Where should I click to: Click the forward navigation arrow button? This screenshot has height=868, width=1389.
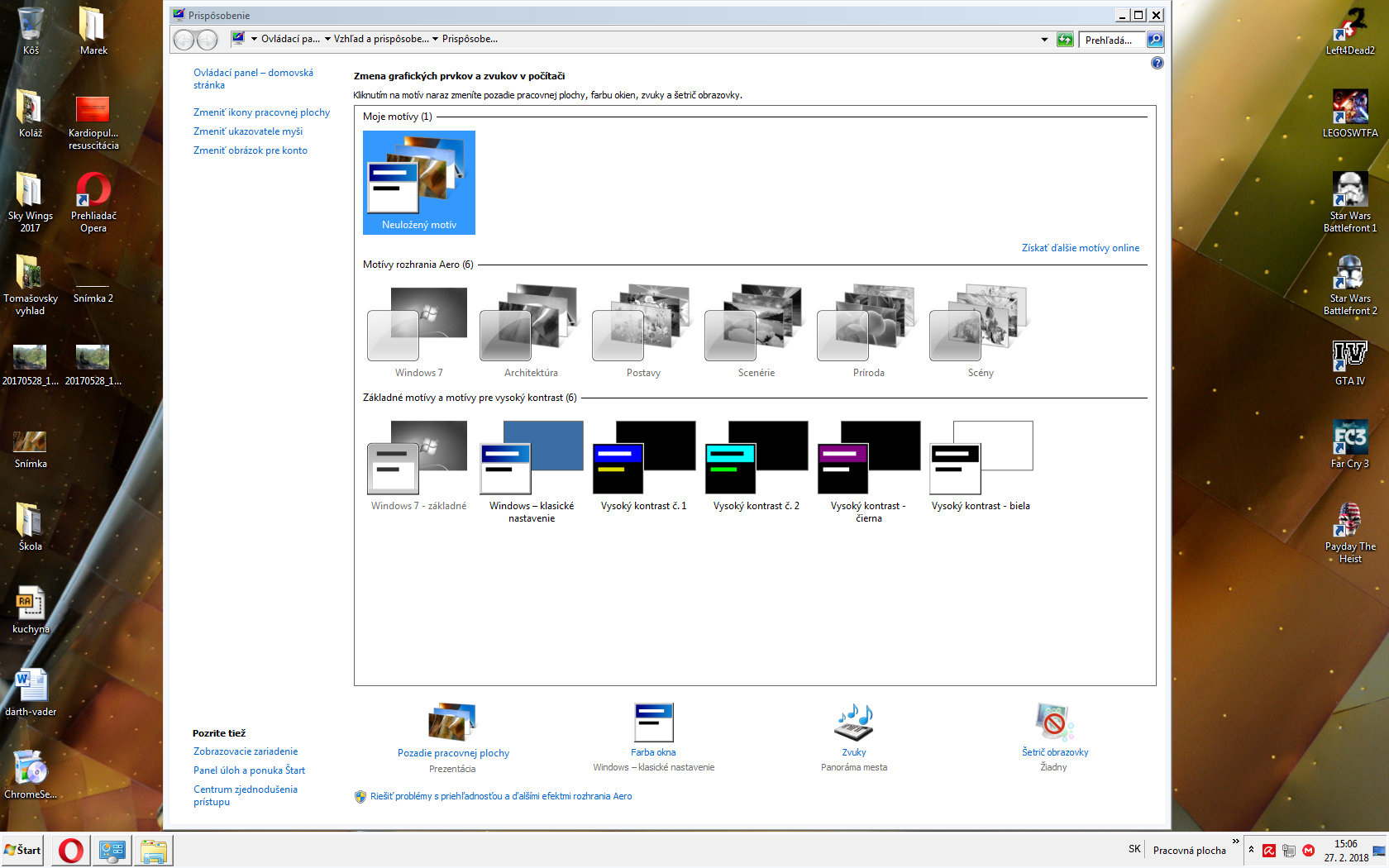pyautogui.click(x=207, y=40)
